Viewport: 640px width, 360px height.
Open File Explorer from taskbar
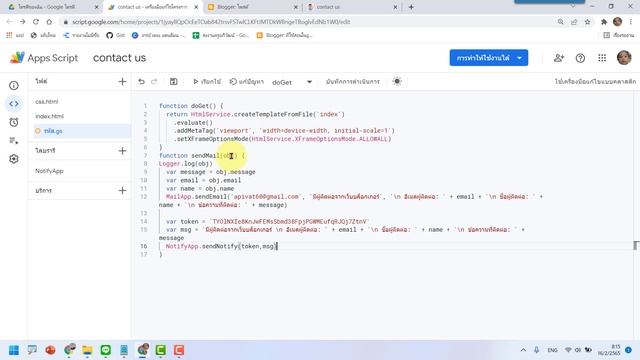87,350
